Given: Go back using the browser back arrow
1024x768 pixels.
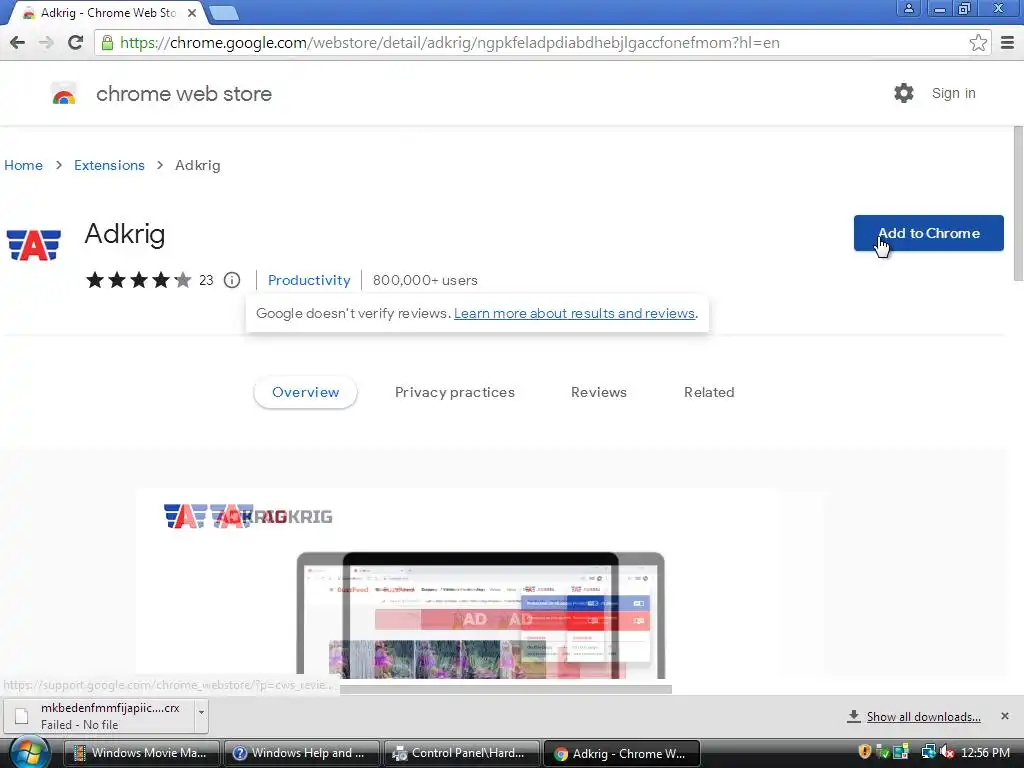Looking at the screenshot, I should pyautogui.click(x=18, y=43).
